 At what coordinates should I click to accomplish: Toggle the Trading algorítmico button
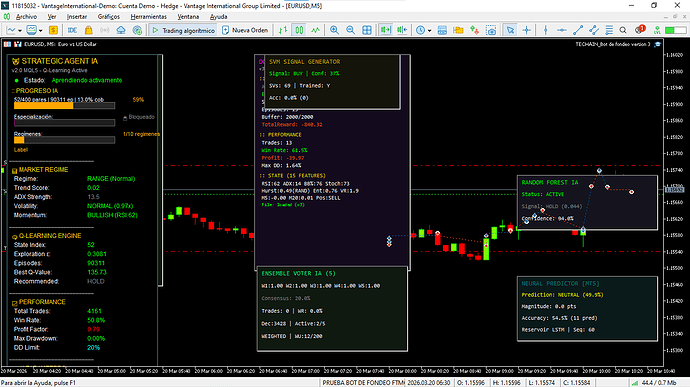[x=183, y=30]
